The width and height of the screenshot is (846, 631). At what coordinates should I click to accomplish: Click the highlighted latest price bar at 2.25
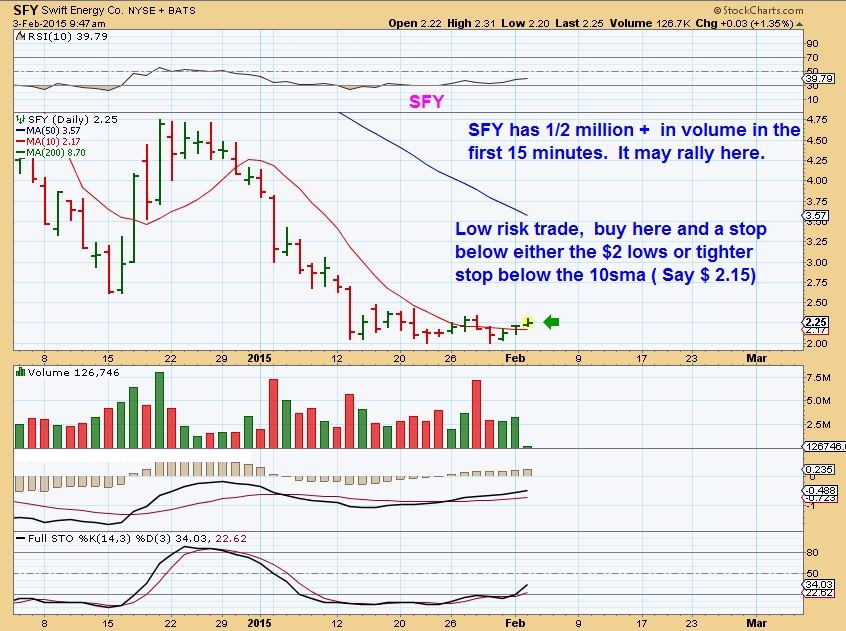(x=528, y=323)
